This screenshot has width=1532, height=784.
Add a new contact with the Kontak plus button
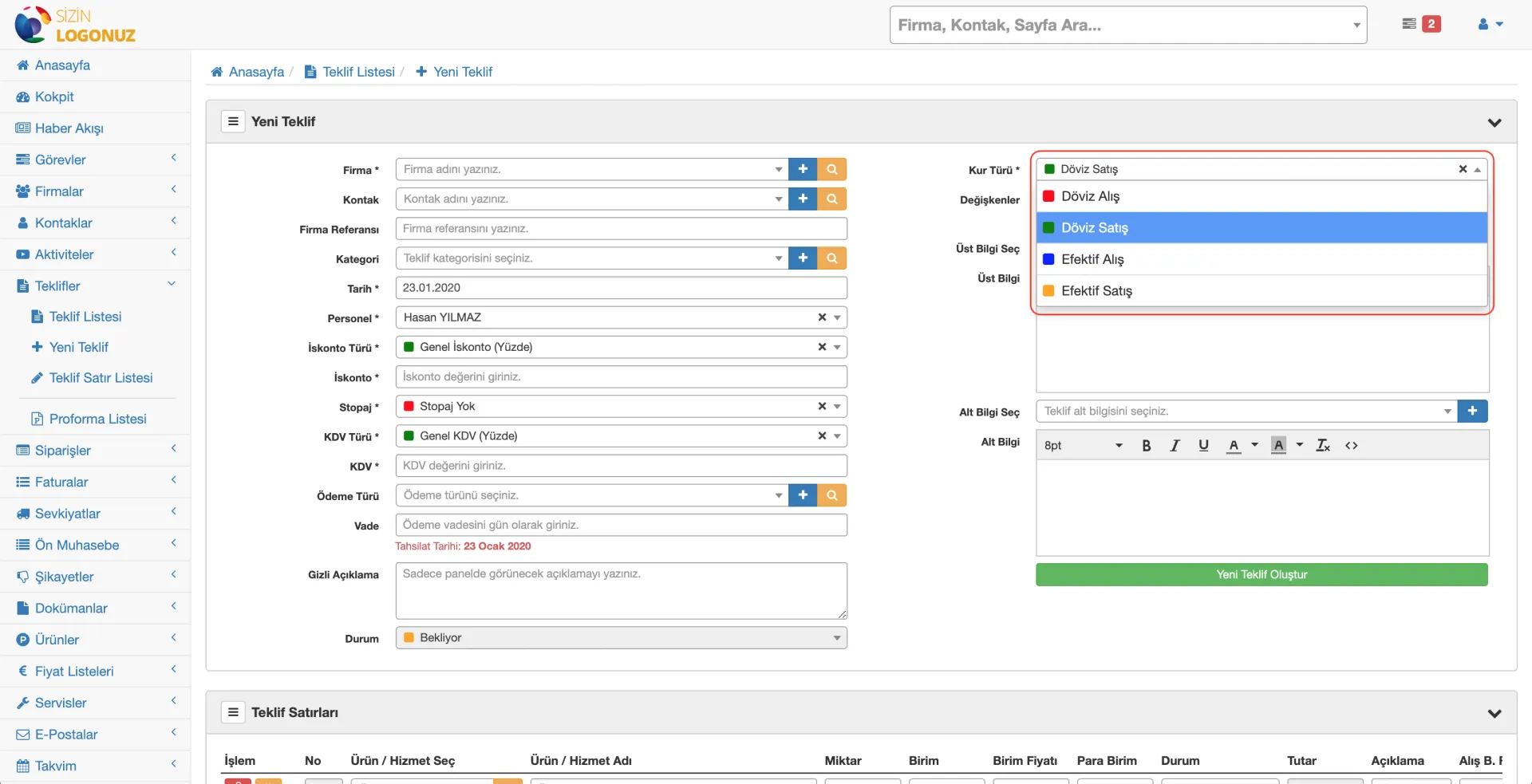pyautogui.click(x=803, y=199)
